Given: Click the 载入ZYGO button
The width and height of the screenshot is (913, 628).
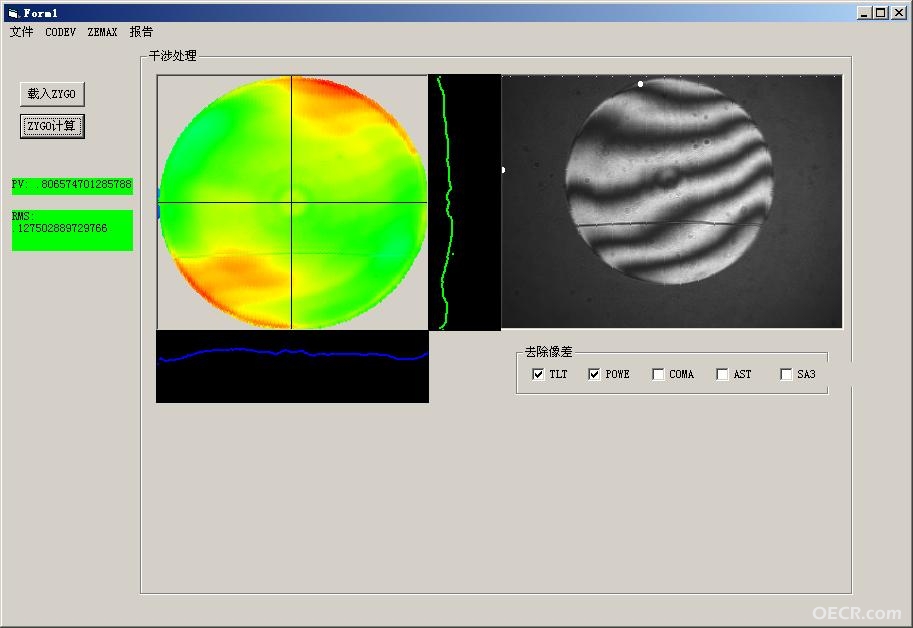Looking at the screenshot, I should click(x=52, y=94).
